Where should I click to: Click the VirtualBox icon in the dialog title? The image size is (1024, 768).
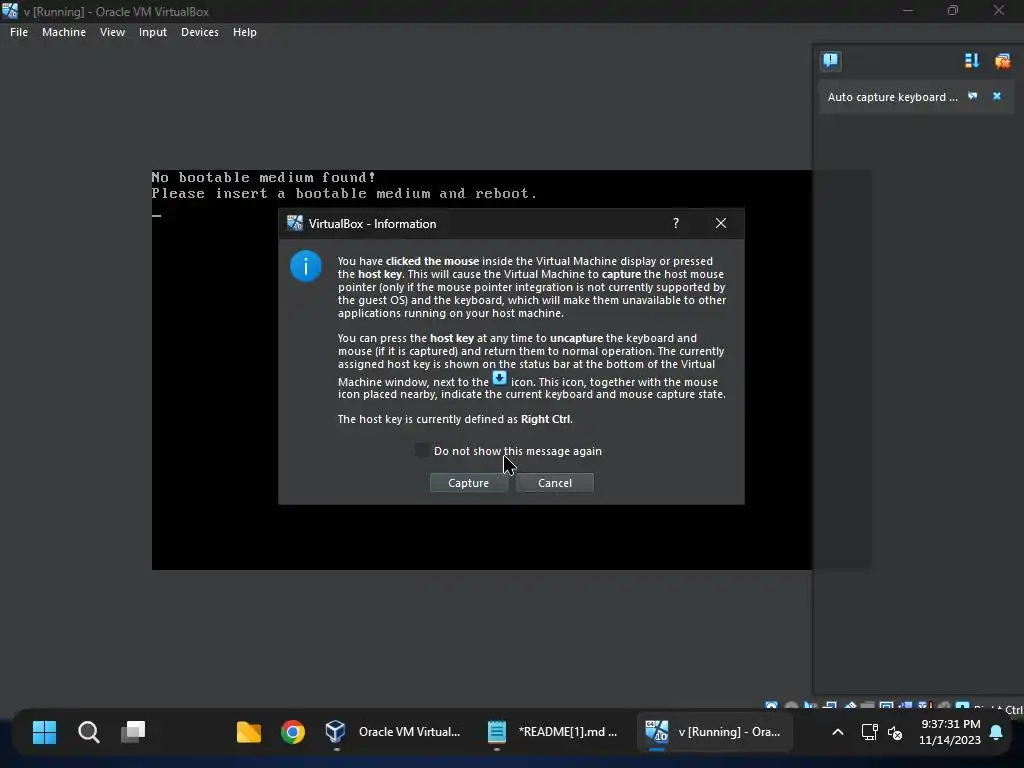295,223
